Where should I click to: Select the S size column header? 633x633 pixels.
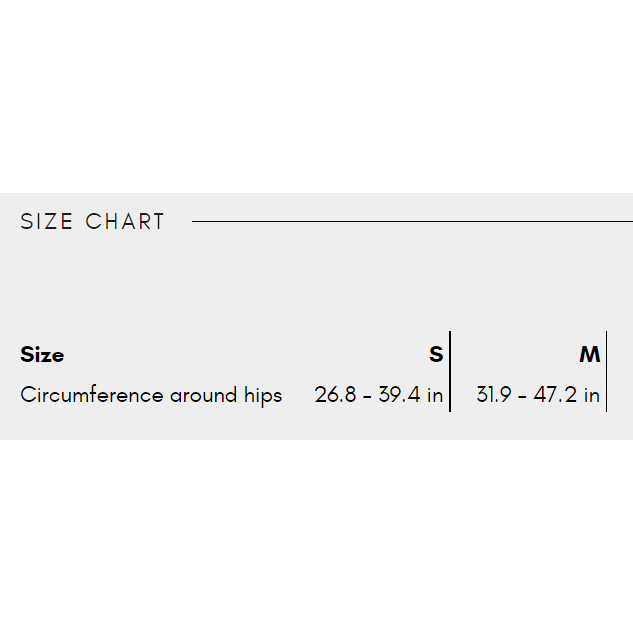coord(436,355)
